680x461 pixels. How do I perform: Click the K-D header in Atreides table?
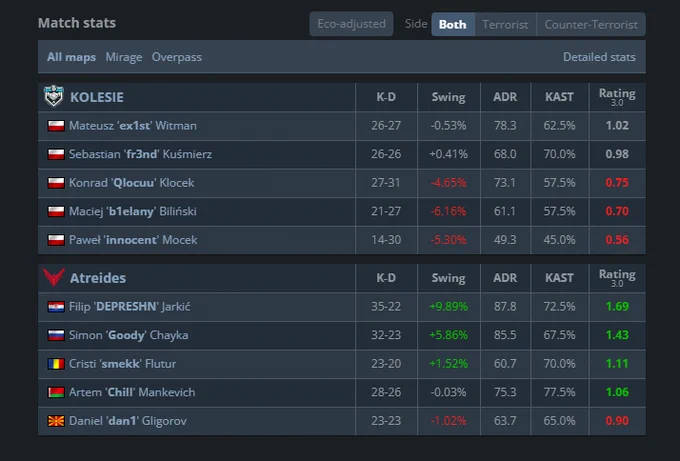[386, 278]
